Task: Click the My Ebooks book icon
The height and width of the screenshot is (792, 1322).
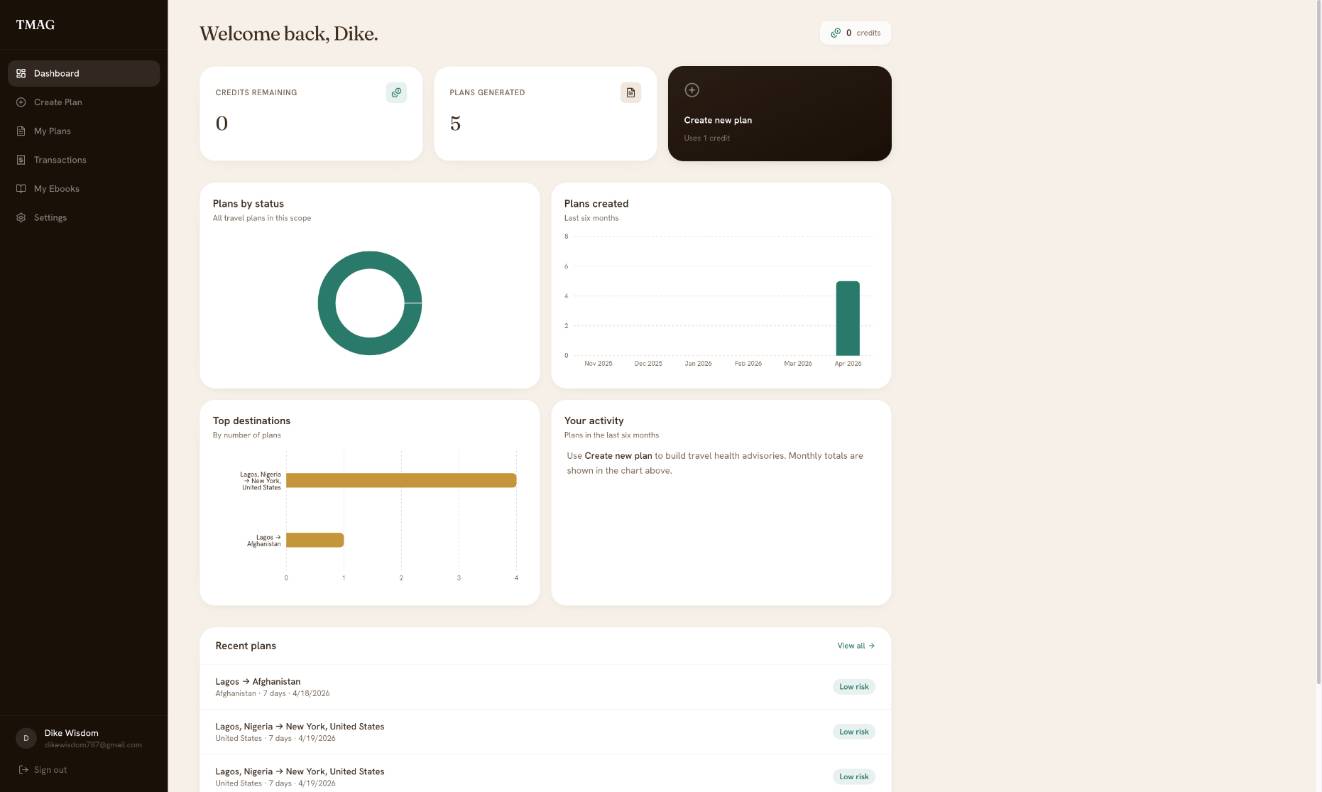Action: [x=21, y=189]
